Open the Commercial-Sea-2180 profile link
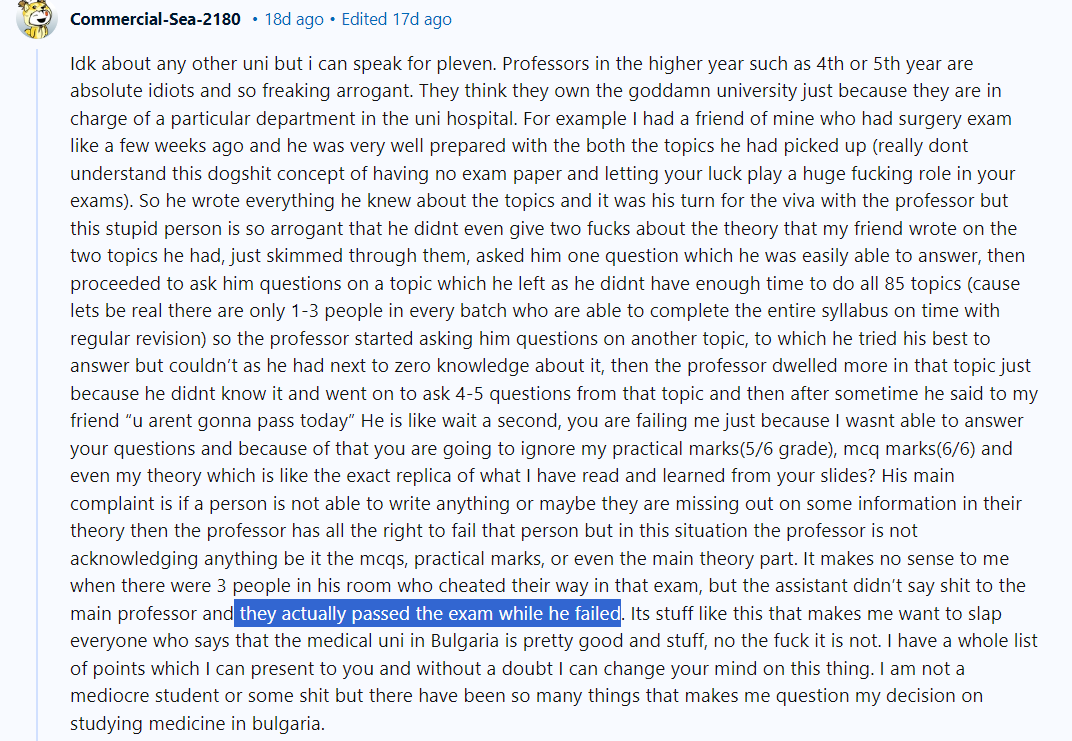Viewport: 1072px width, 741px height. [156, 20]
